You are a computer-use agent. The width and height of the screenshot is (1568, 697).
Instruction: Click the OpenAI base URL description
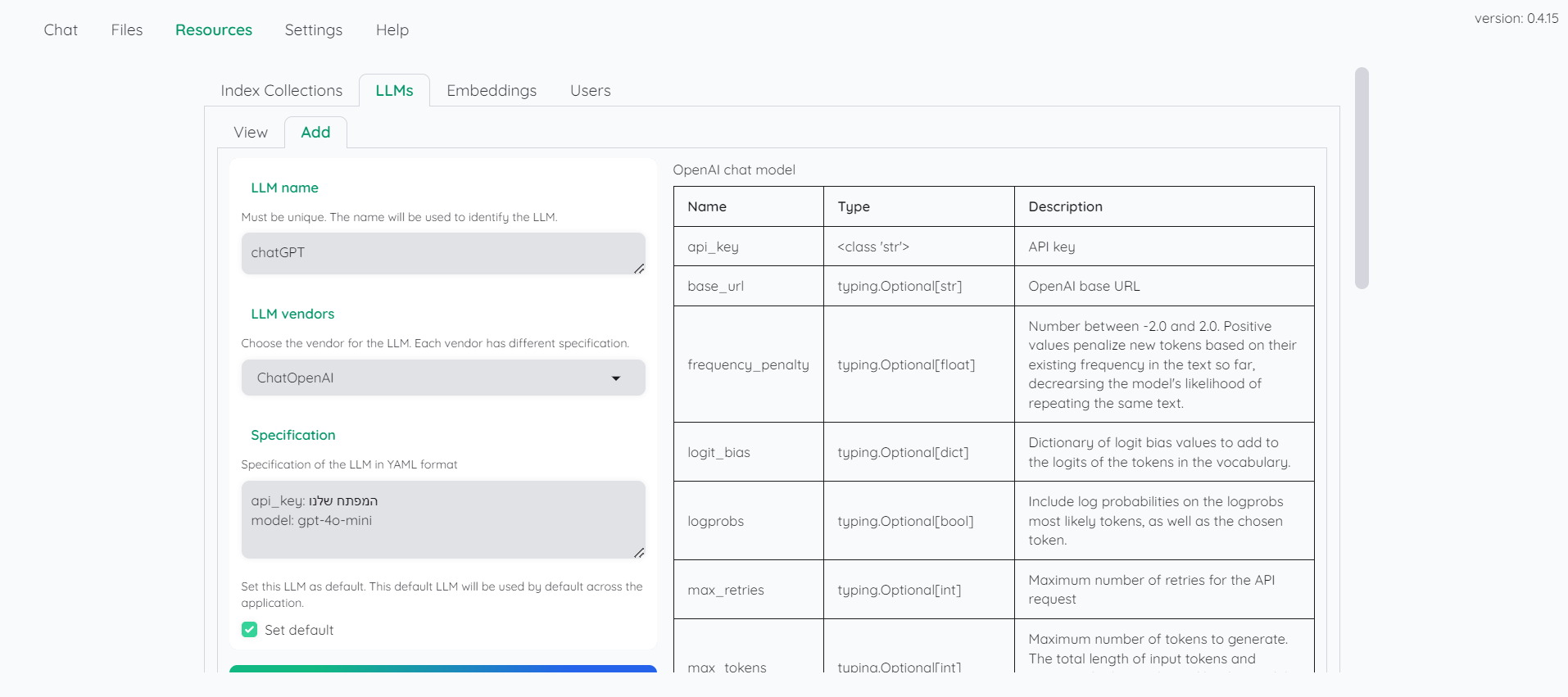pyautogui.click(x=1164, y=287)
